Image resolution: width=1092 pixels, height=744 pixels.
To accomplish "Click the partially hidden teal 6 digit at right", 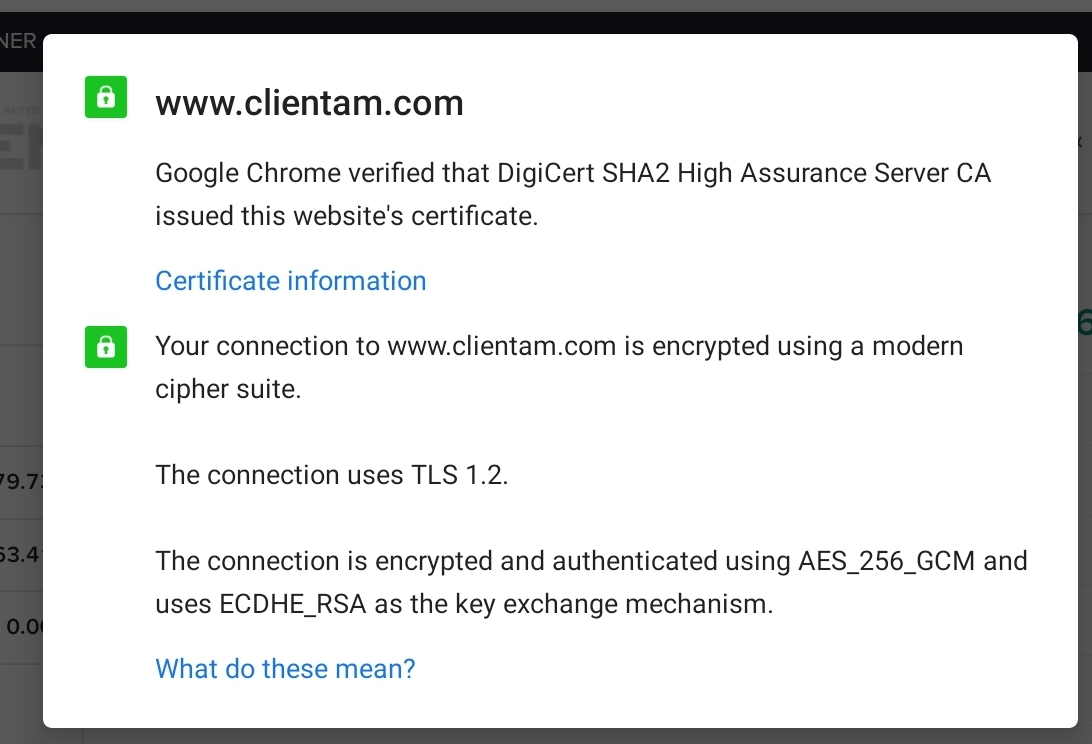I will pos(1084,323).
